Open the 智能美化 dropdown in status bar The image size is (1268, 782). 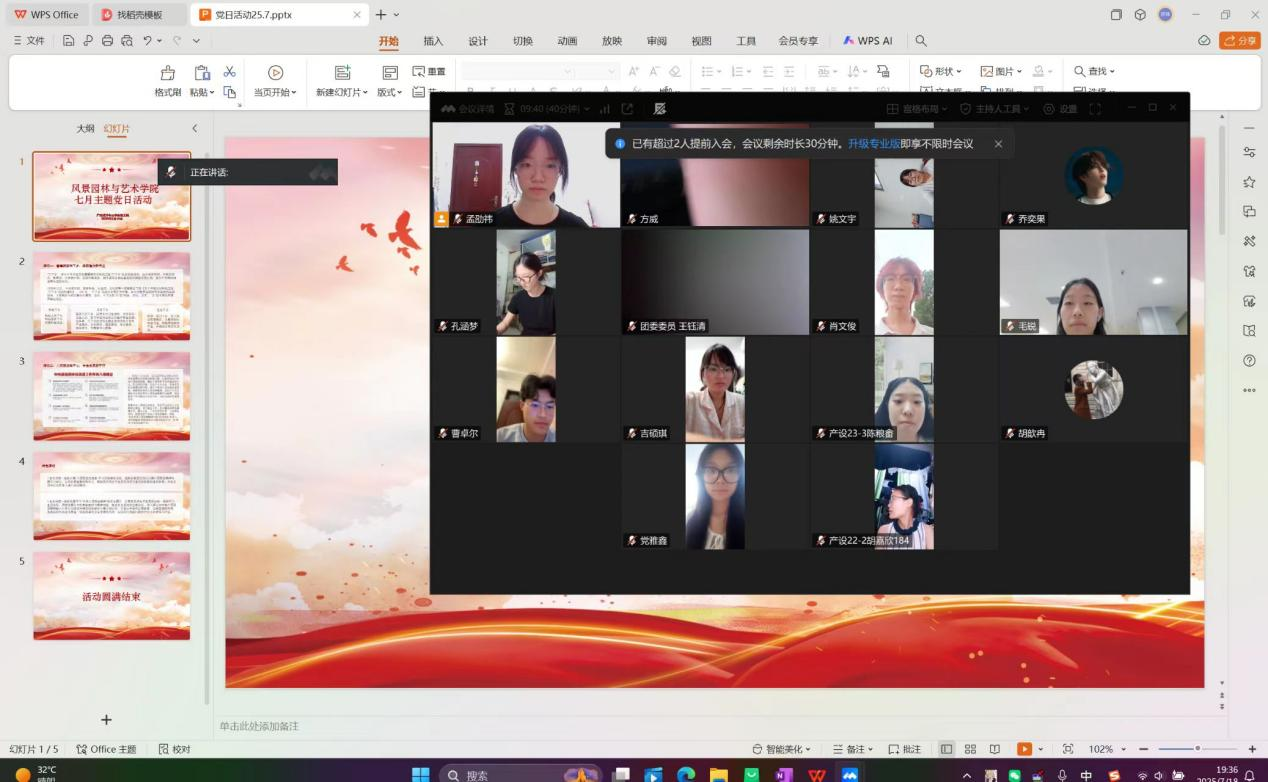point(782,749)
